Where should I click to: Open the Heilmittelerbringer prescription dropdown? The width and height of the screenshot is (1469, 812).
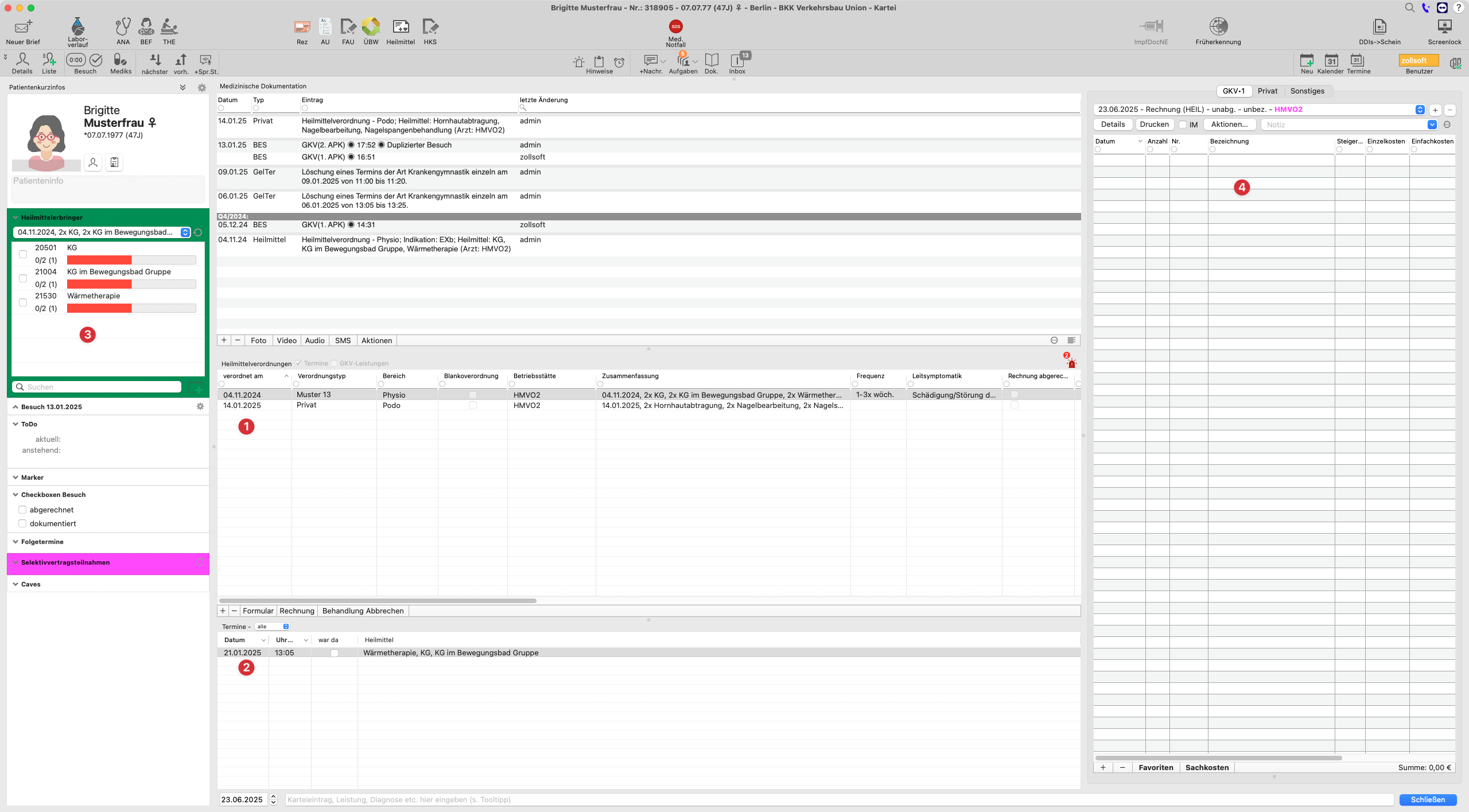[x=185, y=232]
